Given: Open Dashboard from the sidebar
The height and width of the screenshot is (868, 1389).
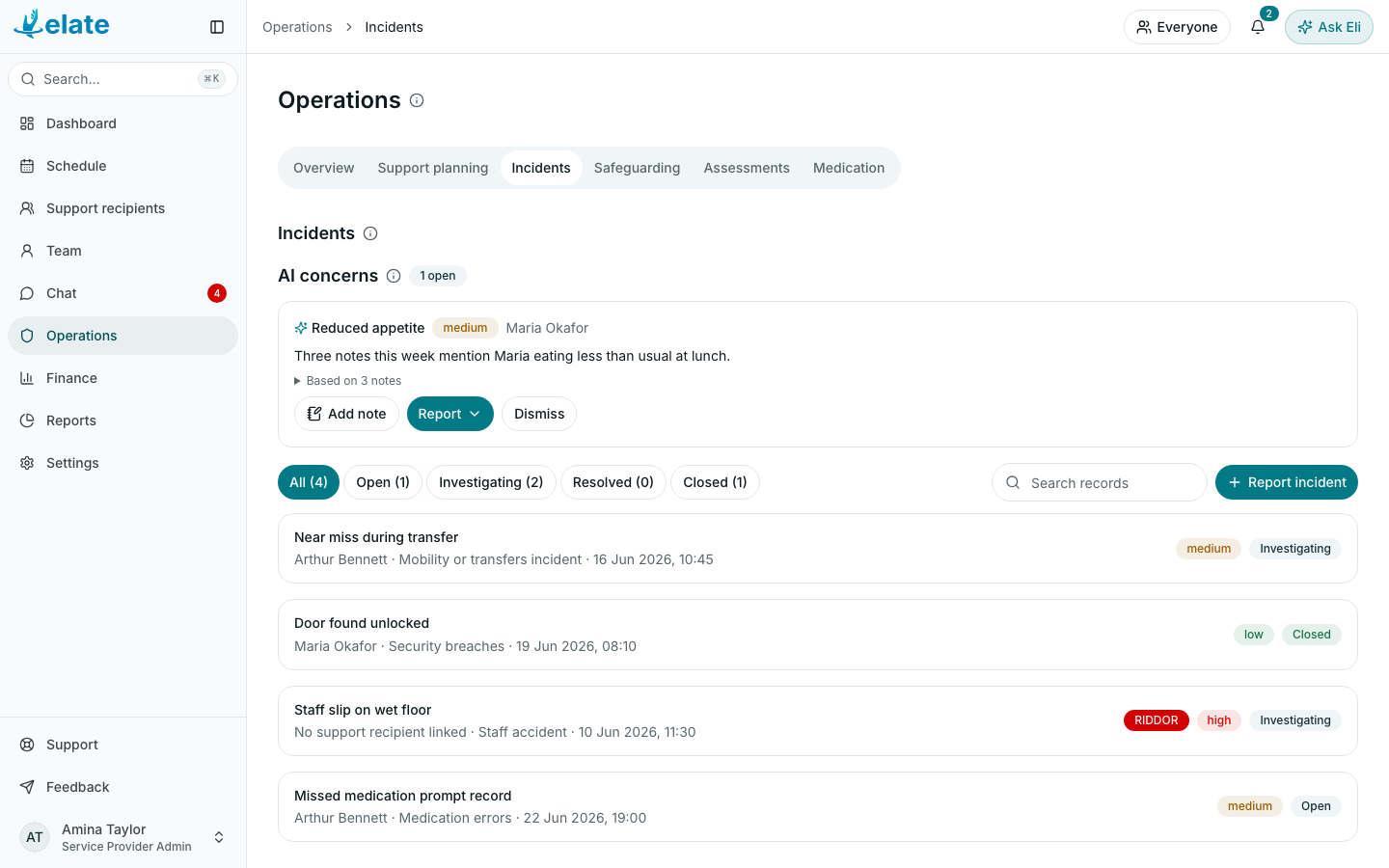Looking at the screenshot, I should (123, 123).
